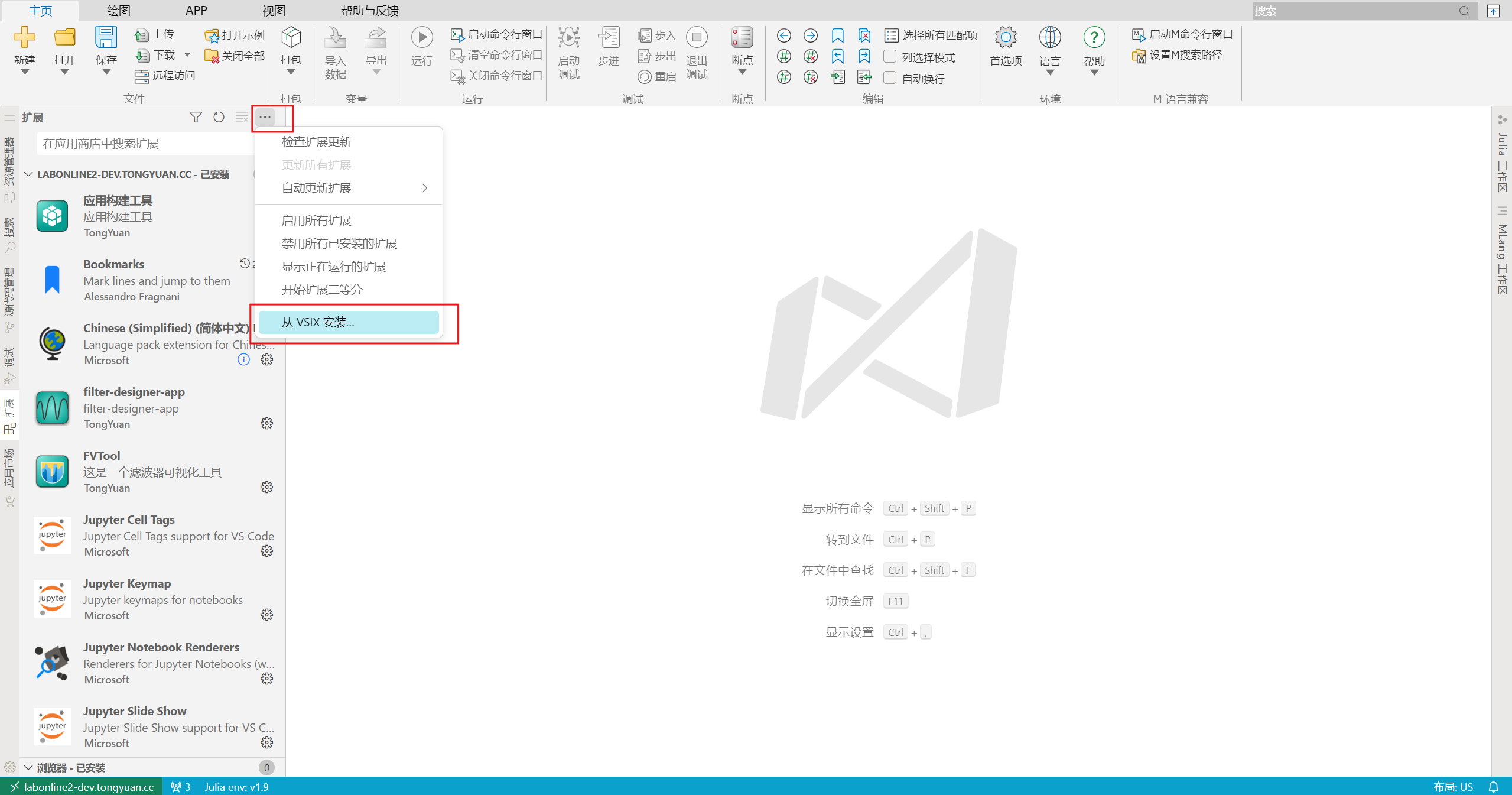
Task: Switch to the Plot (绘图) ribbon tab
Action: [x=118, y=10]
